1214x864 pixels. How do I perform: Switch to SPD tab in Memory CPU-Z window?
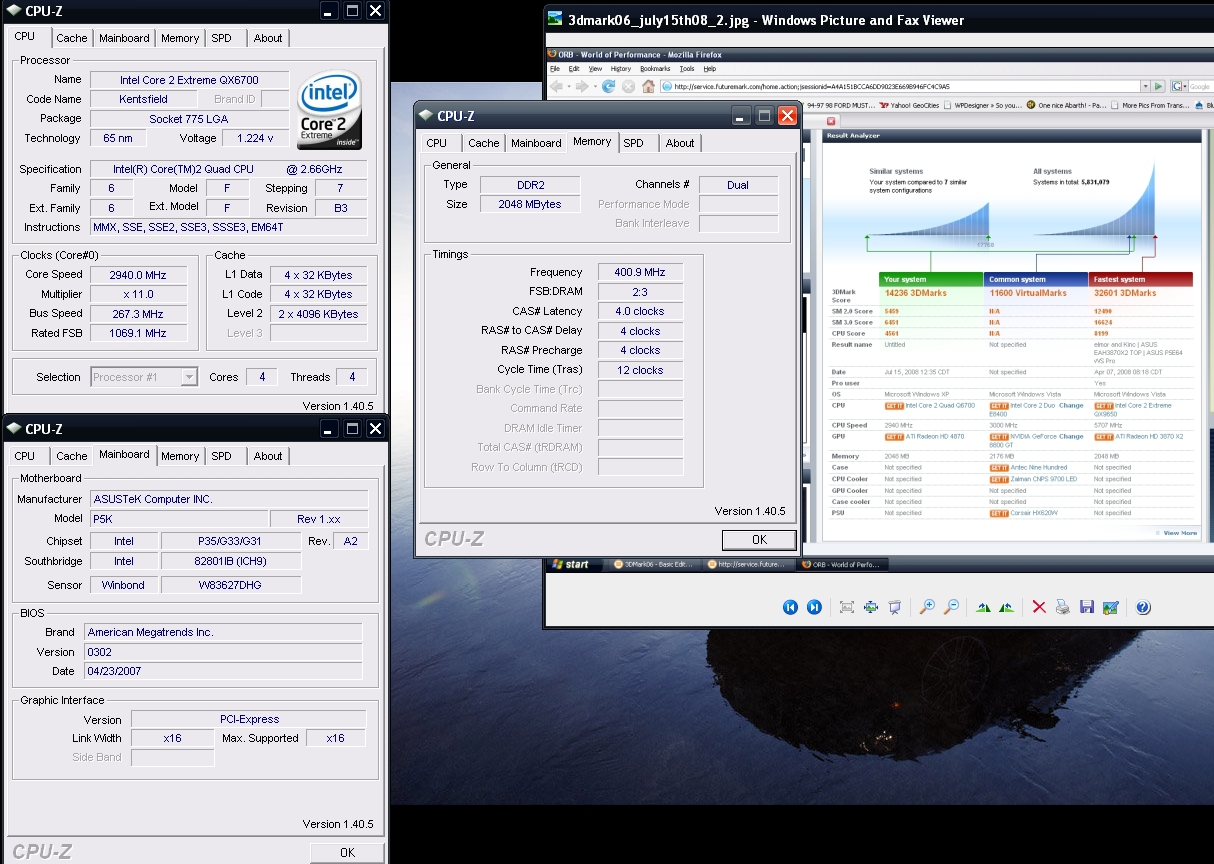pyautogui.click(x=633, y=143)
